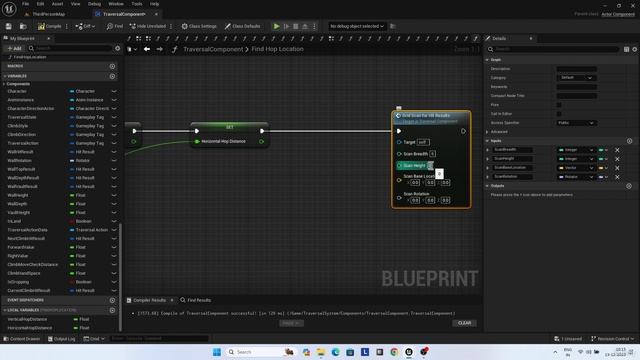The height and width of the screenshot is (360, 640).
Task: Click the Compile button
Action: pos(49,26)
